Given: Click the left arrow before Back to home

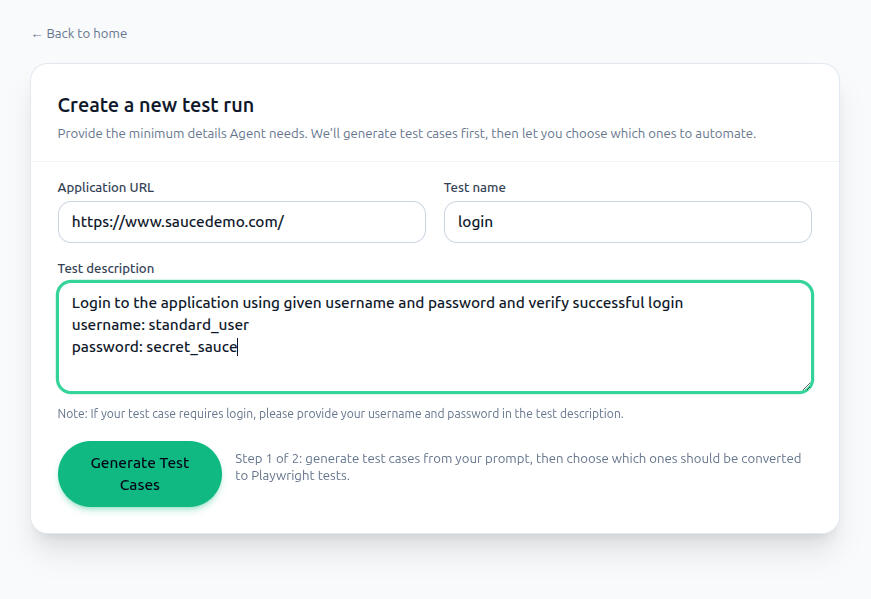Looking at the screenshot, I should pyautogui.click(x=37, y=34).
